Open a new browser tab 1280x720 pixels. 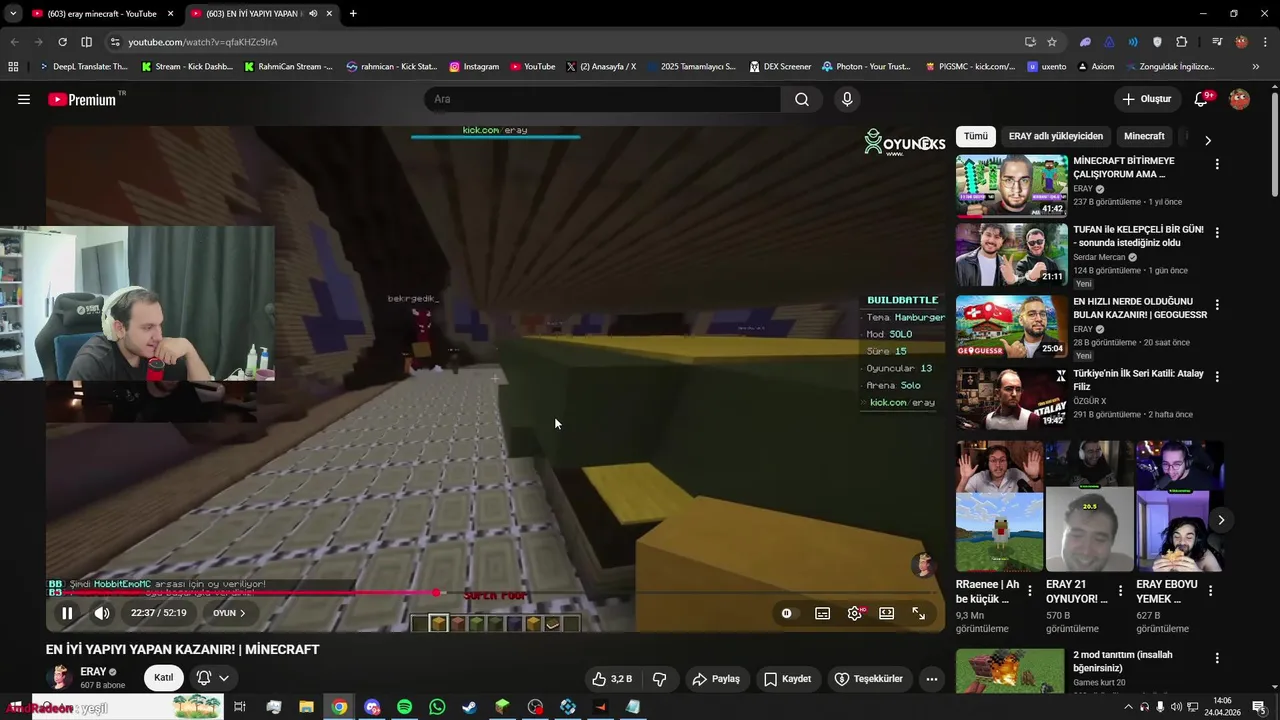353,14
